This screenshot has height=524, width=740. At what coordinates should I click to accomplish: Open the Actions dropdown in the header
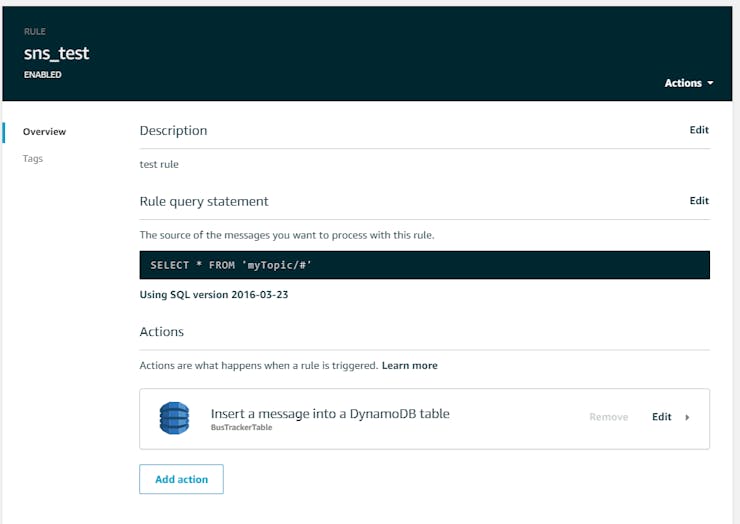(689, 83)
